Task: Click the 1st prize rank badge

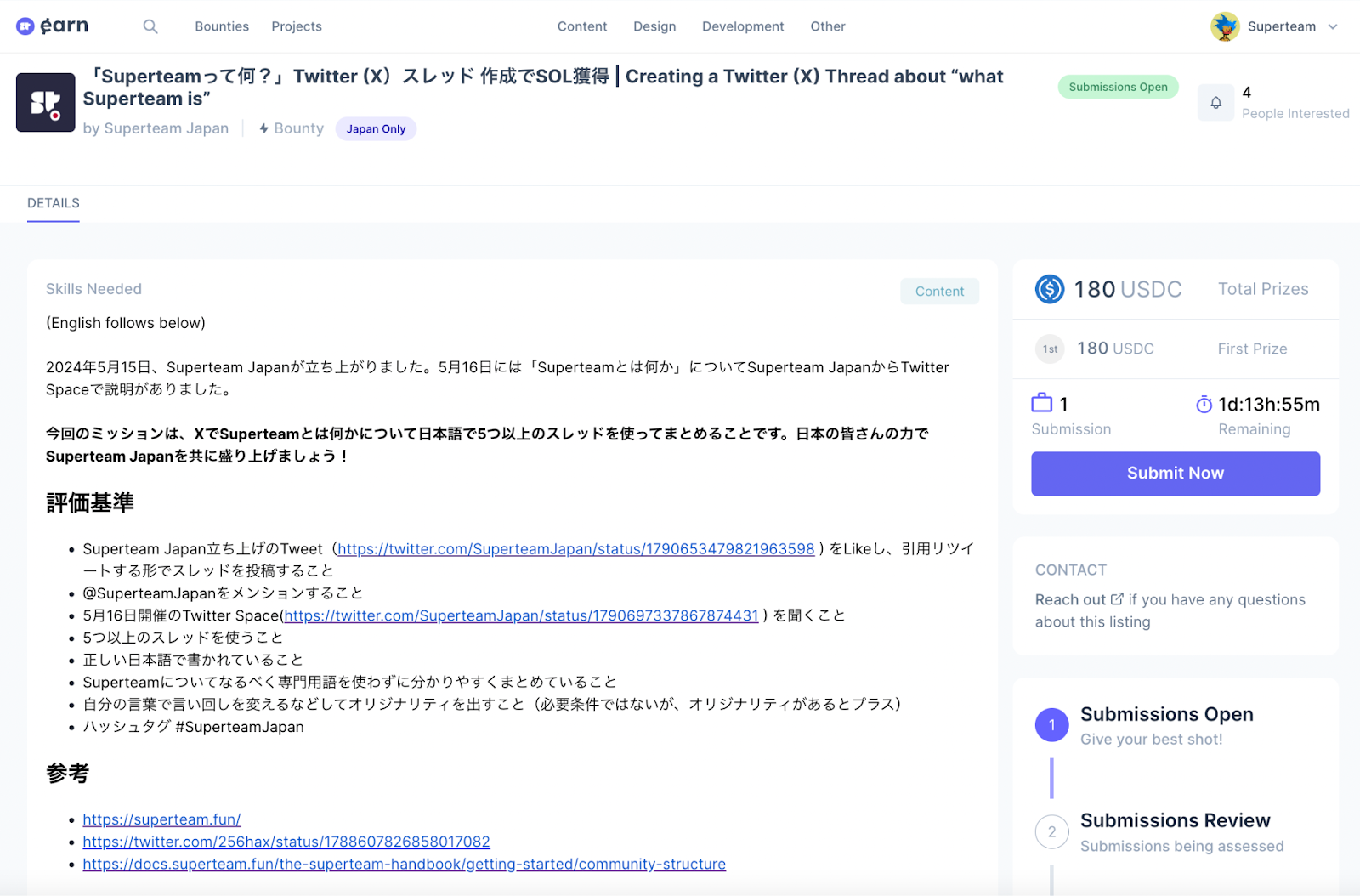Action: point(1050,349)
